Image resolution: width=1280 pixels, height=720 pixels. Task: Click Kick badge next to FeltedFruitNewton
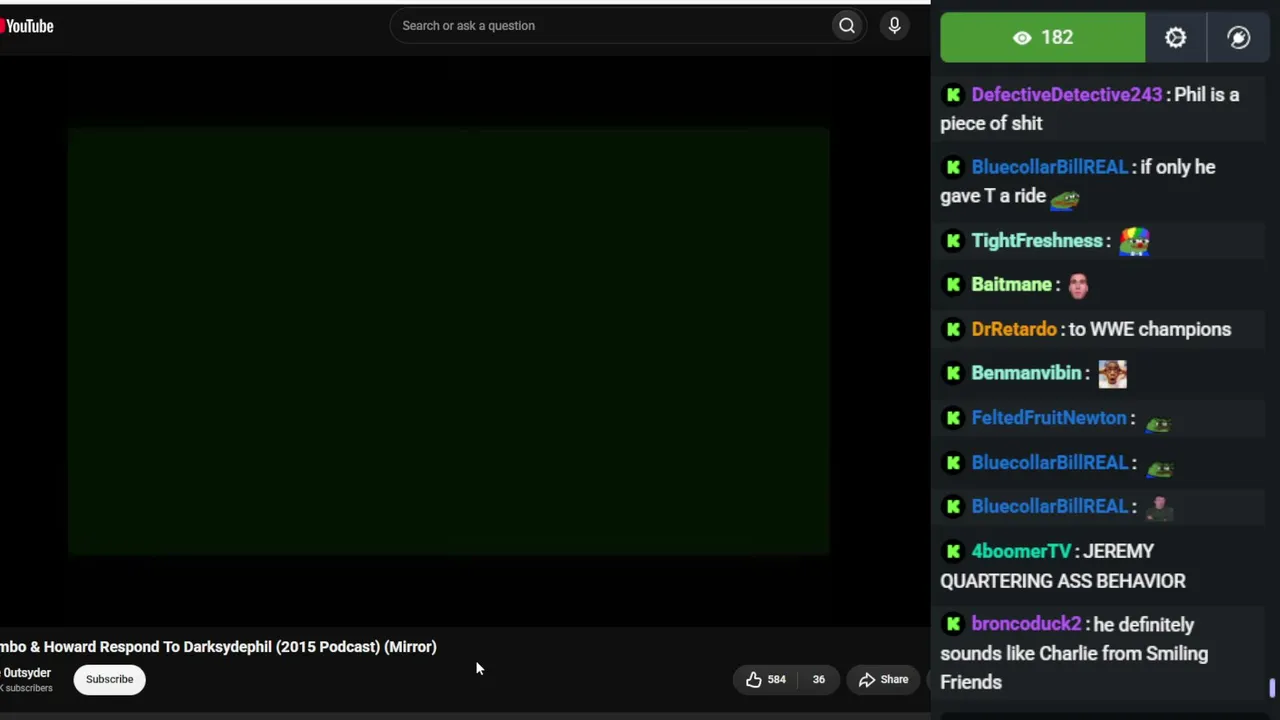[x=953, y=418]
